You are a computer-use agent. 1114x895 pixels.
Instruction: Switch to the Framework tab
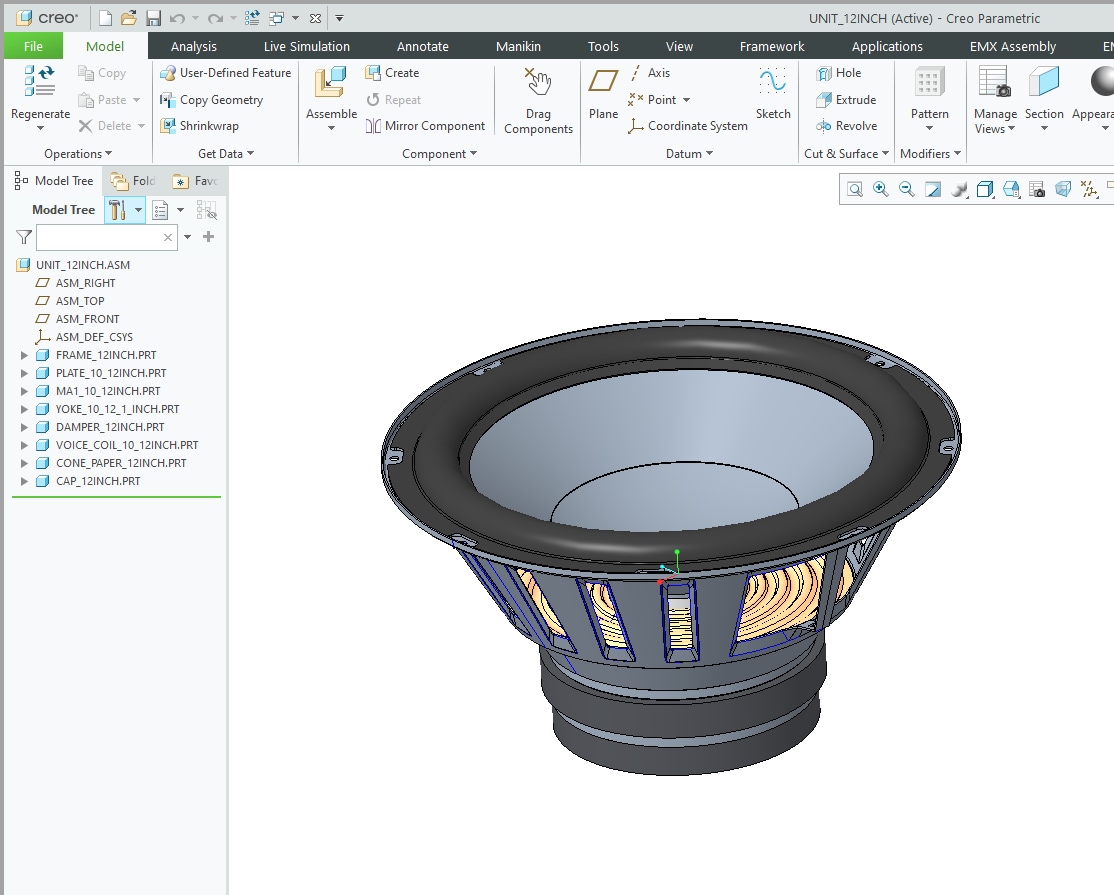point(772,46)
